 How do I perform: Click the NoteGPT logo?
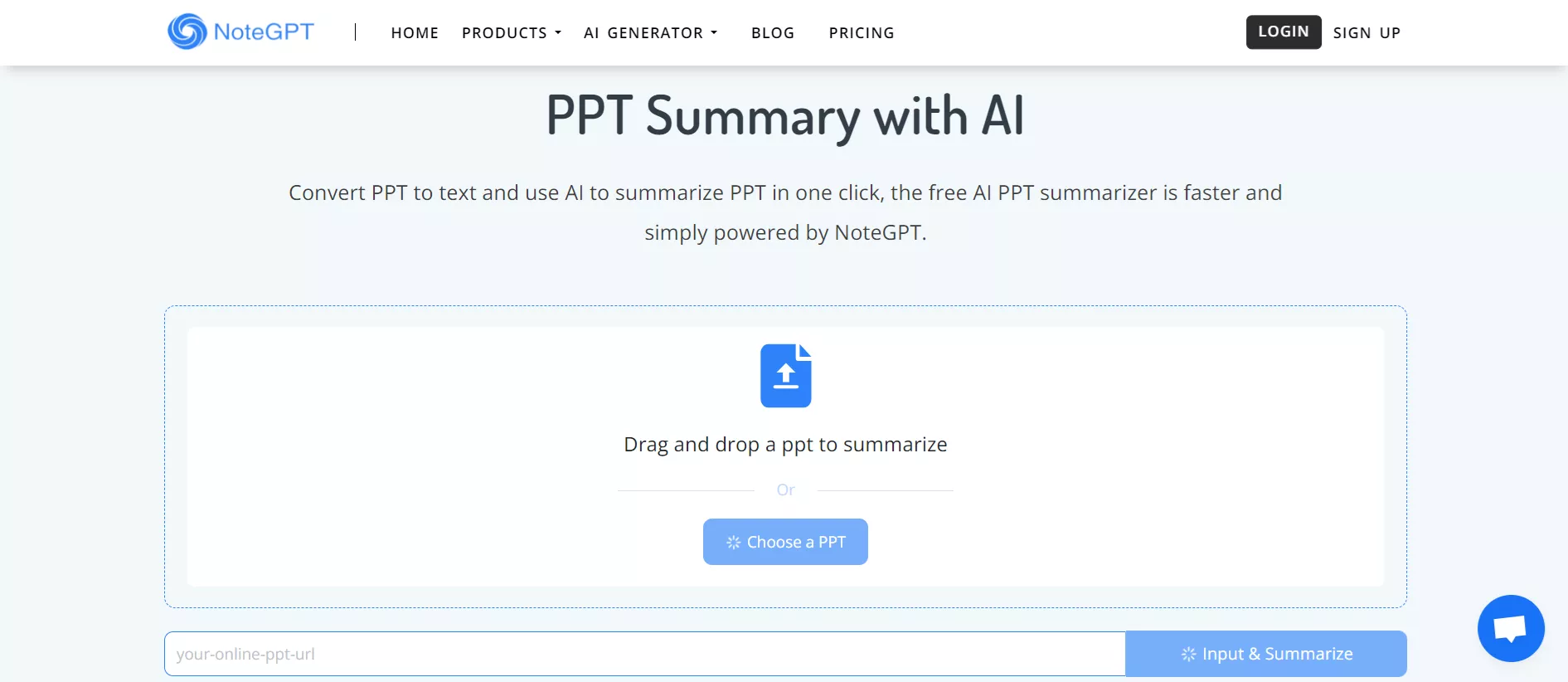point(240,32)
